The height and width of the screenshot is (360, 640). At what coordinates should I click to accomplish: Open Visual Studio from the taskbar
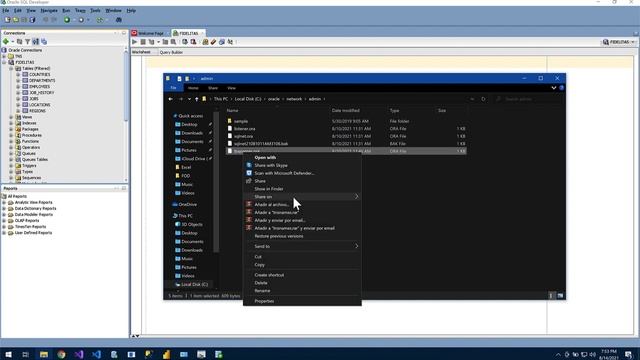tap(79, 354)
